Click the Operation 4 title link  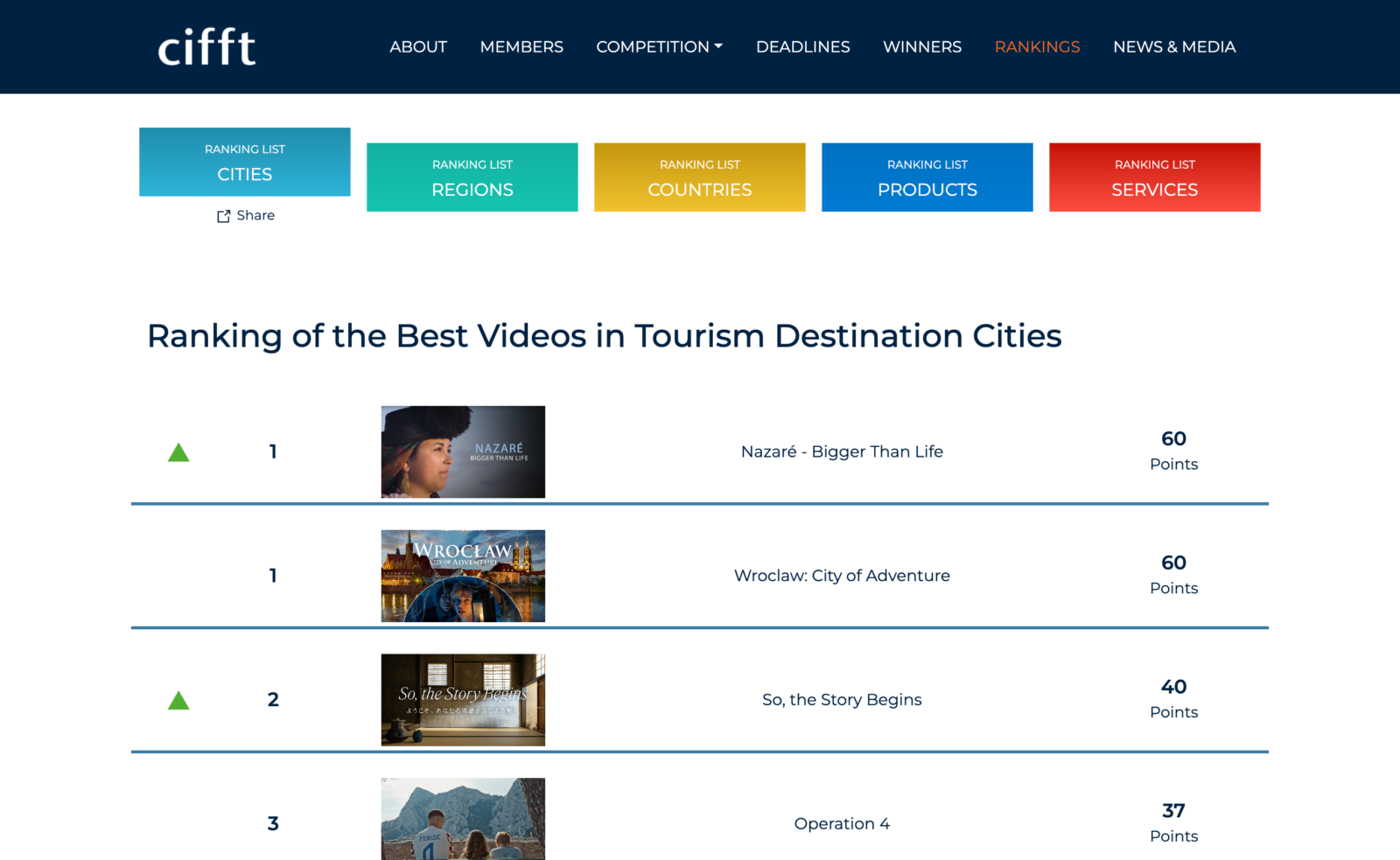[842, 824]
